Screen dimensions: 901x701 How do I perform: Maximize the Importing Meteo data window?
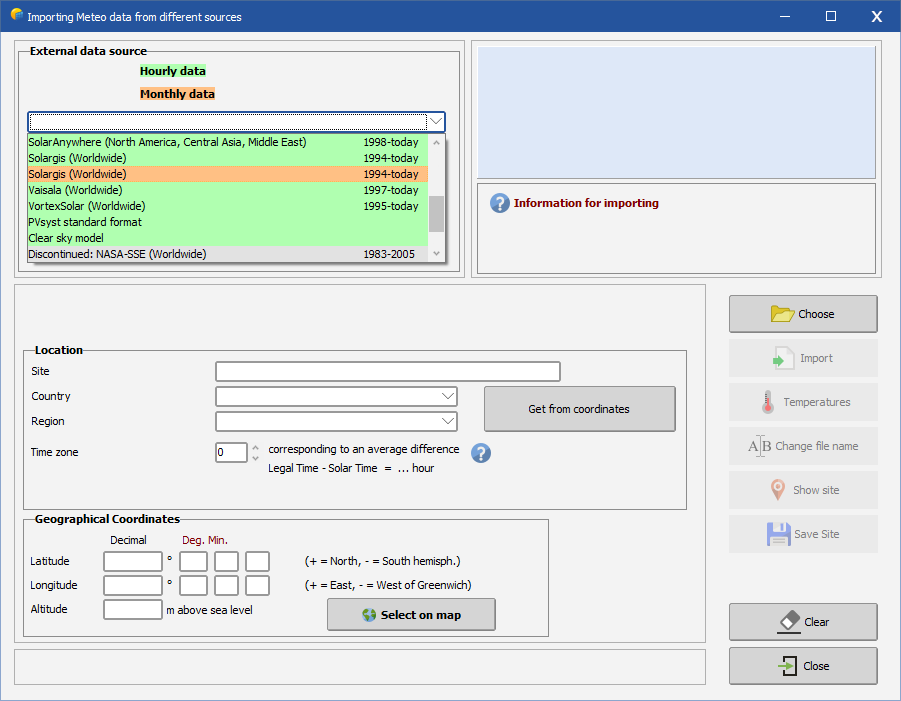pyautogui.click(x=831, y=16)
